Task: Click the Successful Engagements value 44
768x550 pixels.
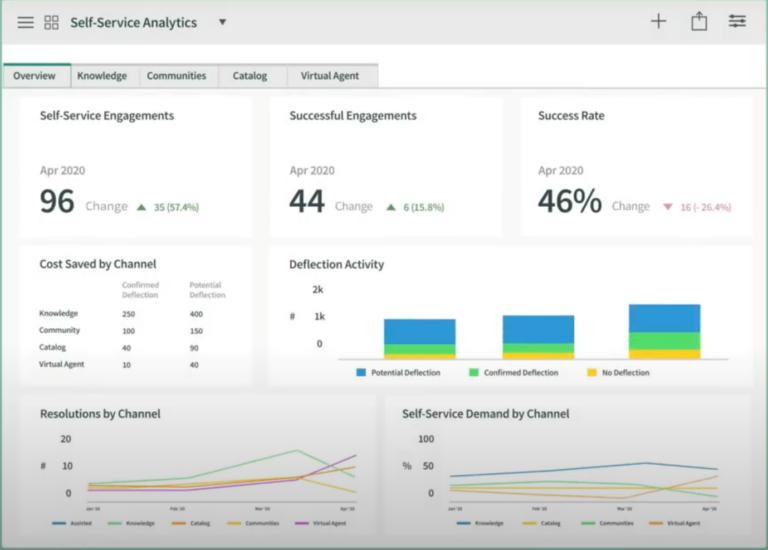Action: 307,201
